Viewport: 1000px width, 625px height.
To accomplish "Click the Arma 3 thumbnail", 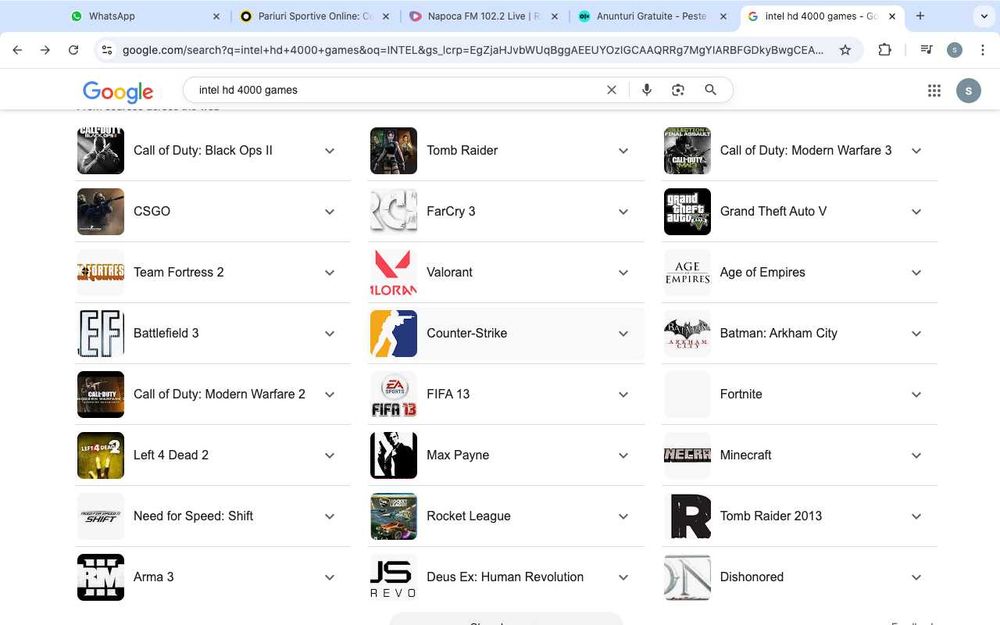I will [x=101, y=577].
